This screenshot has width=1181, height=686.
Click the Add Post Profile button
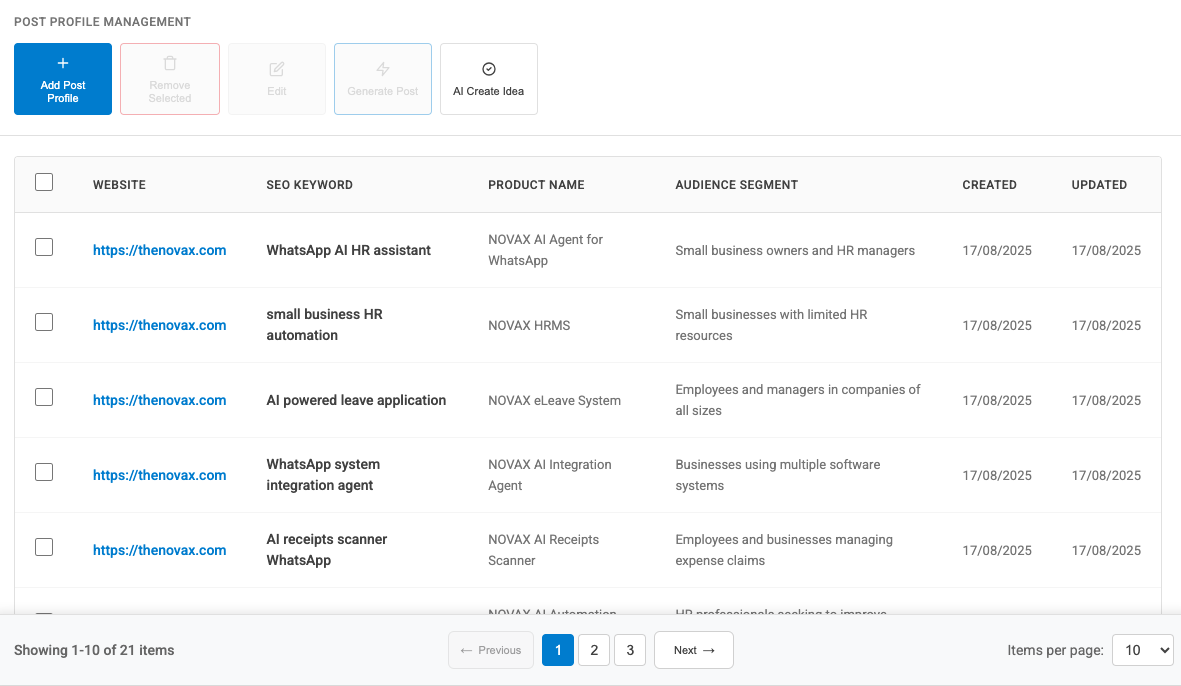click(63, 79)
